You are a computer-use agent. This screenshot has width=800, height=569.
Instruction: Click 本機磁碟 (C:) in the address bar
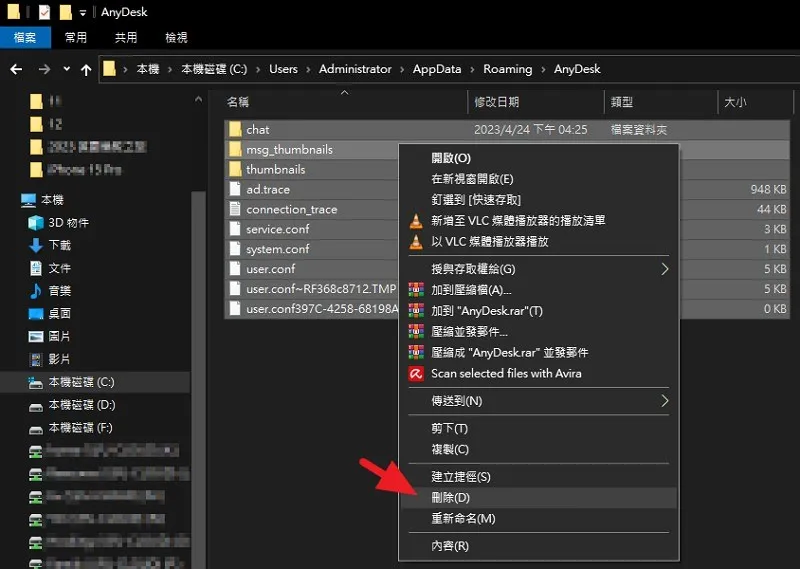(x=214, y=69)
